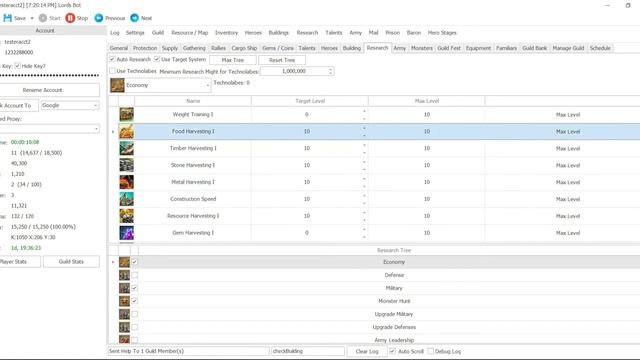Image resolution: width=640 pixels, height=360 pixels.
Task: Click the Upgrade Defenses tree icon
Action: pos(124,327)
